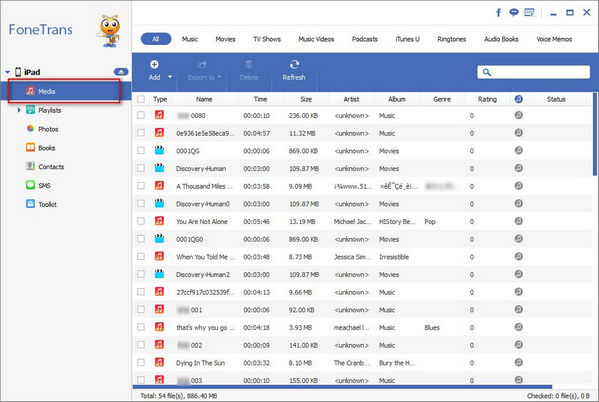The height and width of the screenshot is (402, 599).
Task: Open Photos in the sidebar
Action: (48, 129)
